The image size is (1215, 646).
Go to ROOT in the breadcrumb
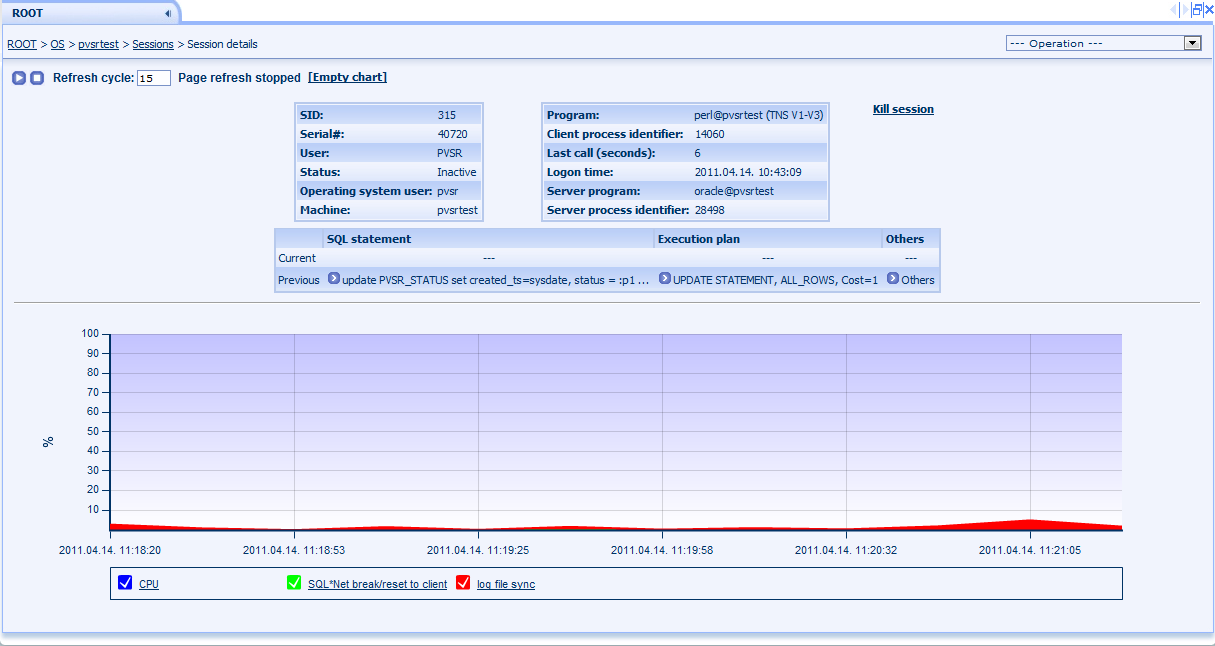pos(22,44)
